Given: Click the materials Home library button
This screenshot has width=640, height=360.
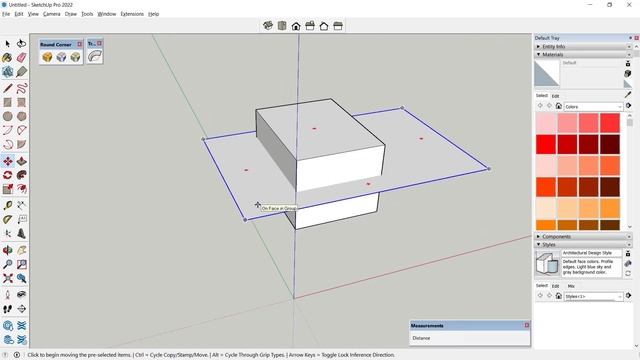Looking at the screenshot, I should tap(558, 106).
